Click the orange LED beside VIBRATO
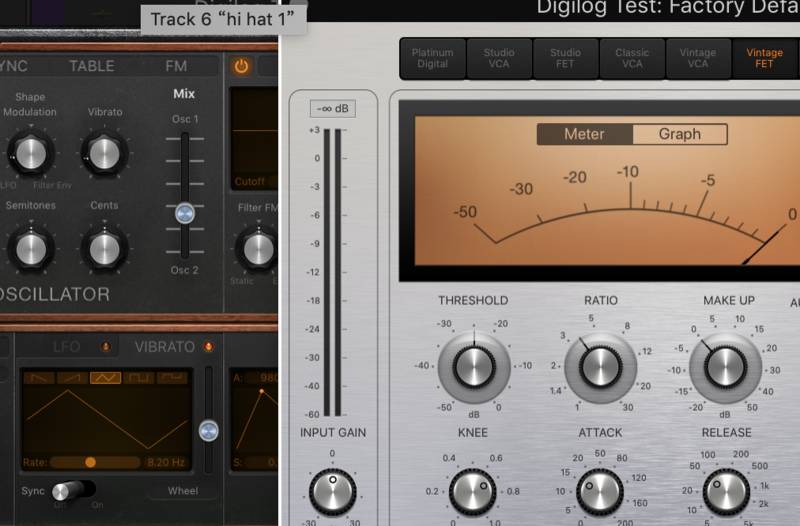 click(x=208, y=347)
